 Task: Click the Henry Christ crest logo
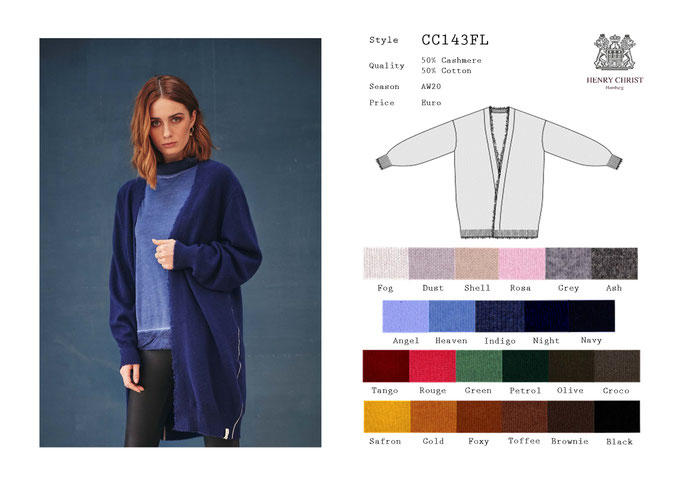(x=615, y=52)
